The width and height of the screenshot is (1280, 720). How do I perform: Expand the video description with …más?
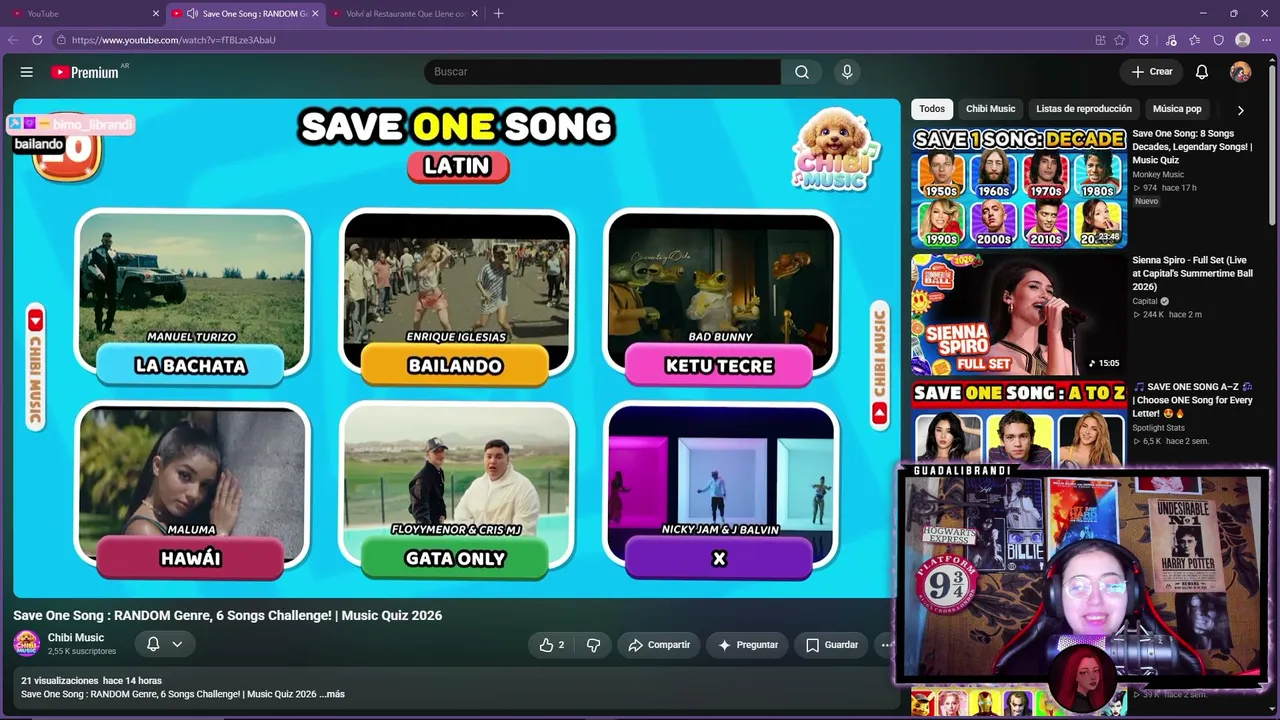[332, 694]
